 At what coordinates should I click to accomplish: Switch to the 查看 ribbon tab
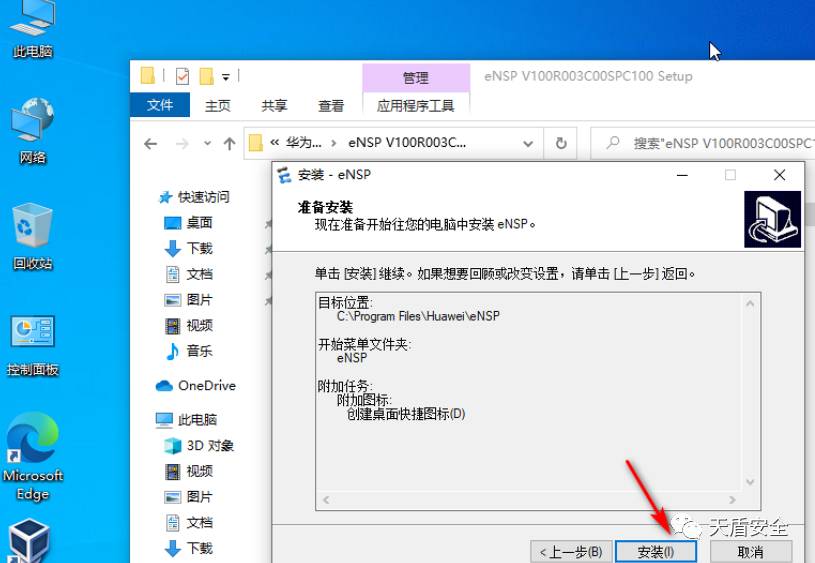click(x=331, y=106)
